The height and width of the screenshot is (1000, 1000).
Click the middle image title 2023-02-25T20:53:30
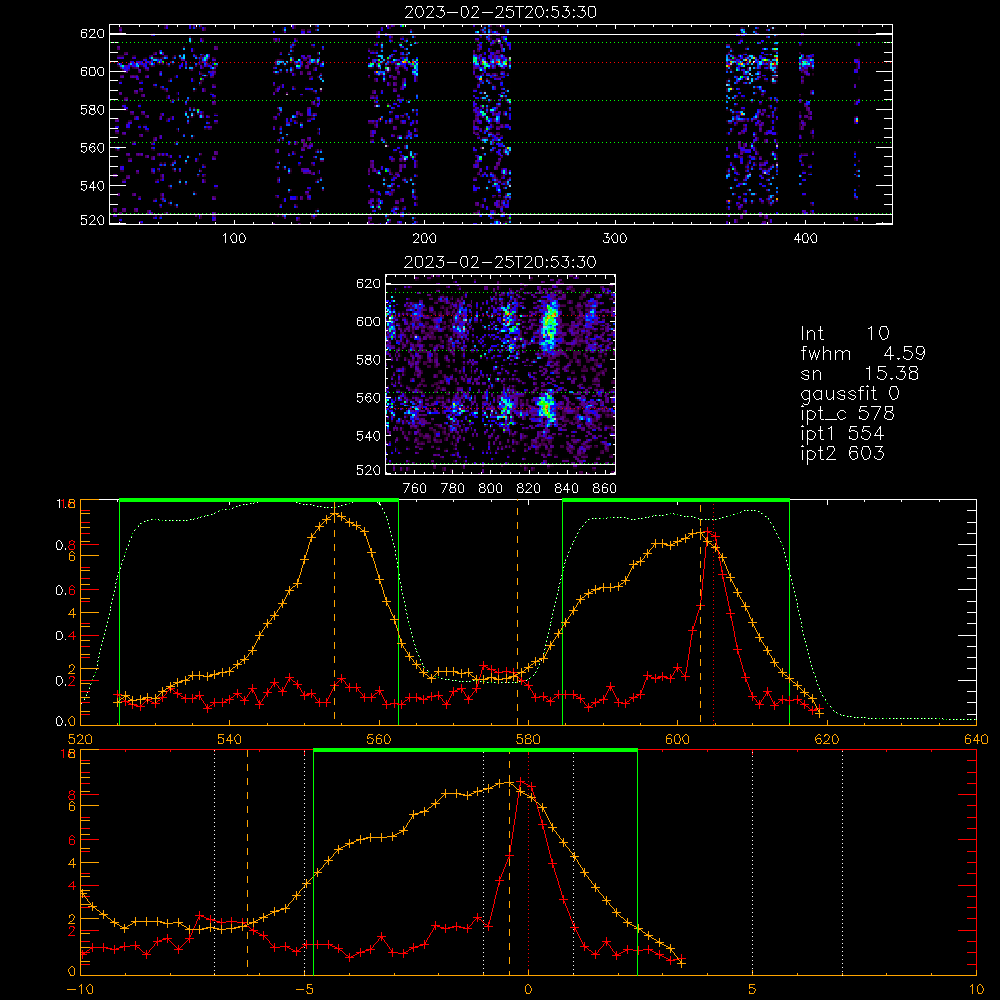(x=500, y=262)
